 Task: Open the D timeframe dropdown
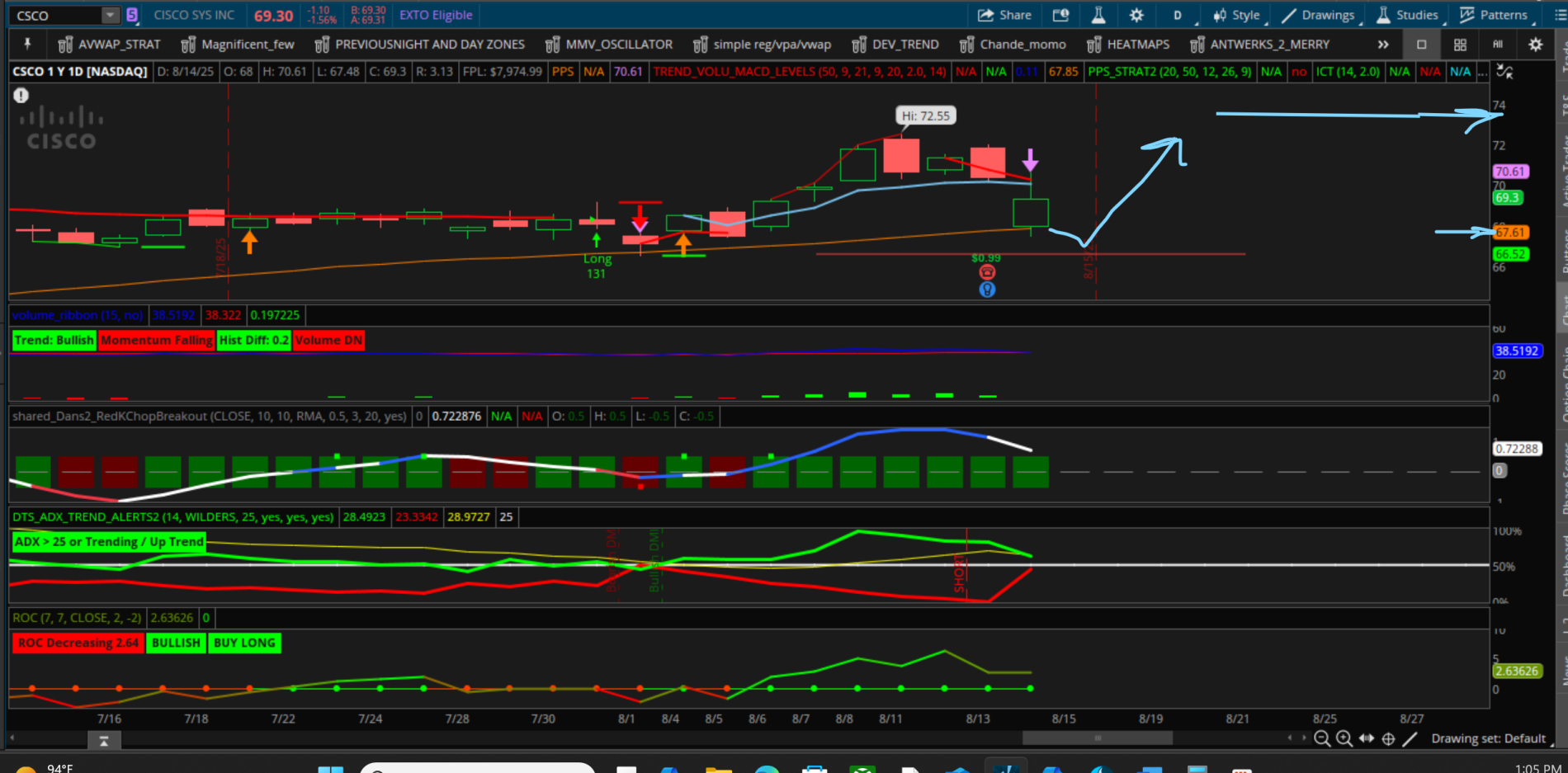pyautogui.click(x=1178, y=15)
